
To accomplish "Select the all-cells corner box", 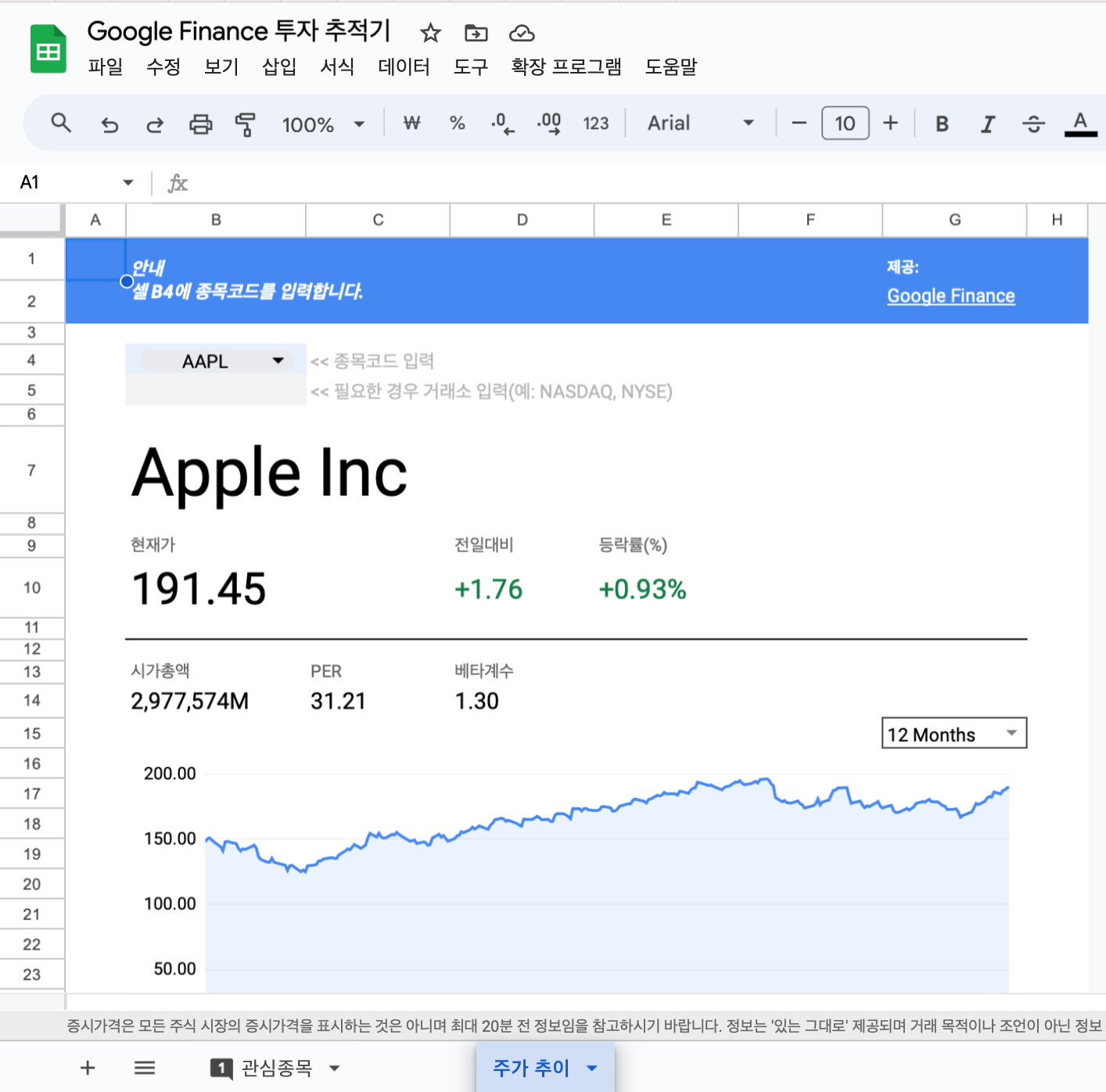I will pos(31,220).
